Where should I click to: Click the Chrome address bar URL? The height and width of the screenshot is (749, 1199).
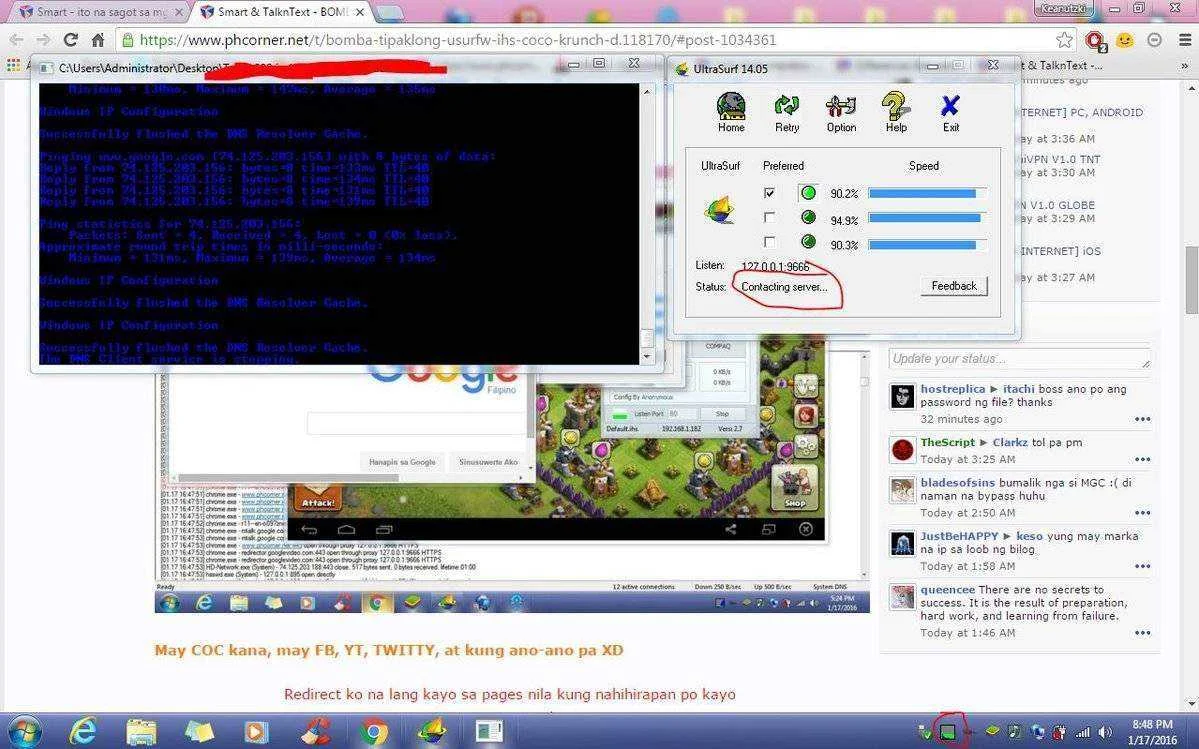457,40
